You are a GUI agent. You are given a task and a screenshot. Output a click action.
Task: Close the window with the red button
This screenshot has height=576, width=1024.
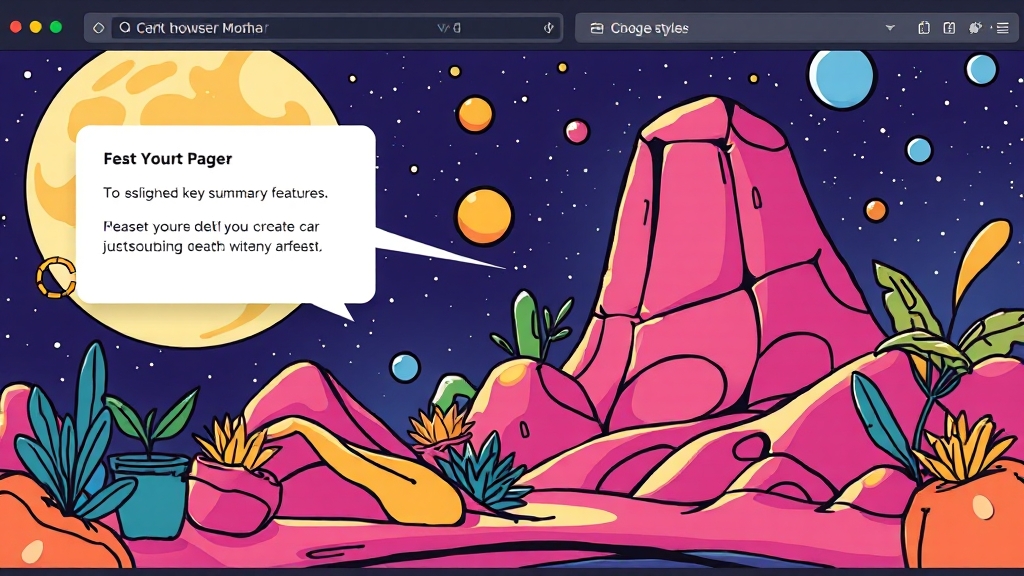(x=15, y=27)
